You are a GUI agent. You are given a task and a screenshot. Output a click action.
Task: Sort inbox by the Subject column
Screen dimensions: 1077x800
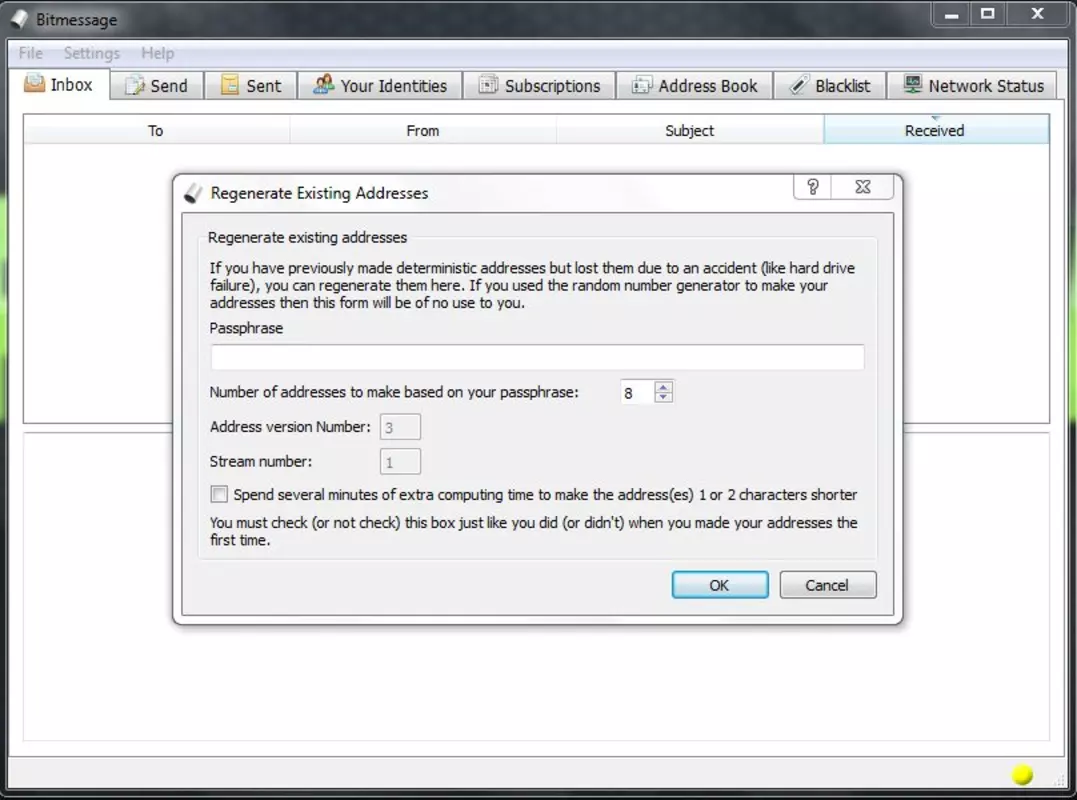coord(690,130)
